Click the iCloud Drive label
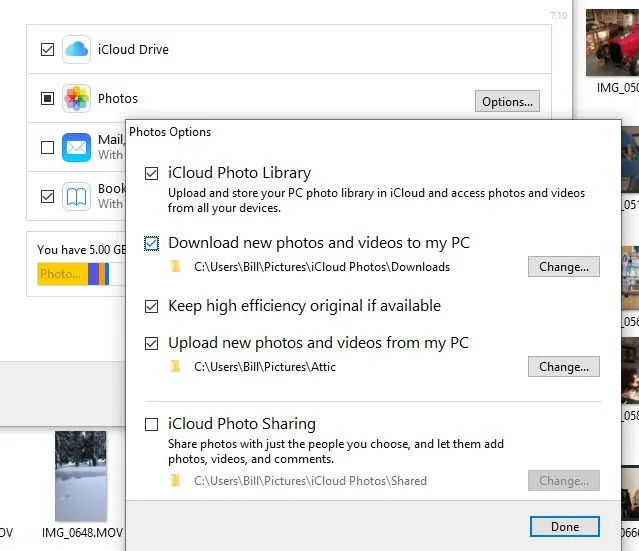639x551 pixels. point(133,49)
